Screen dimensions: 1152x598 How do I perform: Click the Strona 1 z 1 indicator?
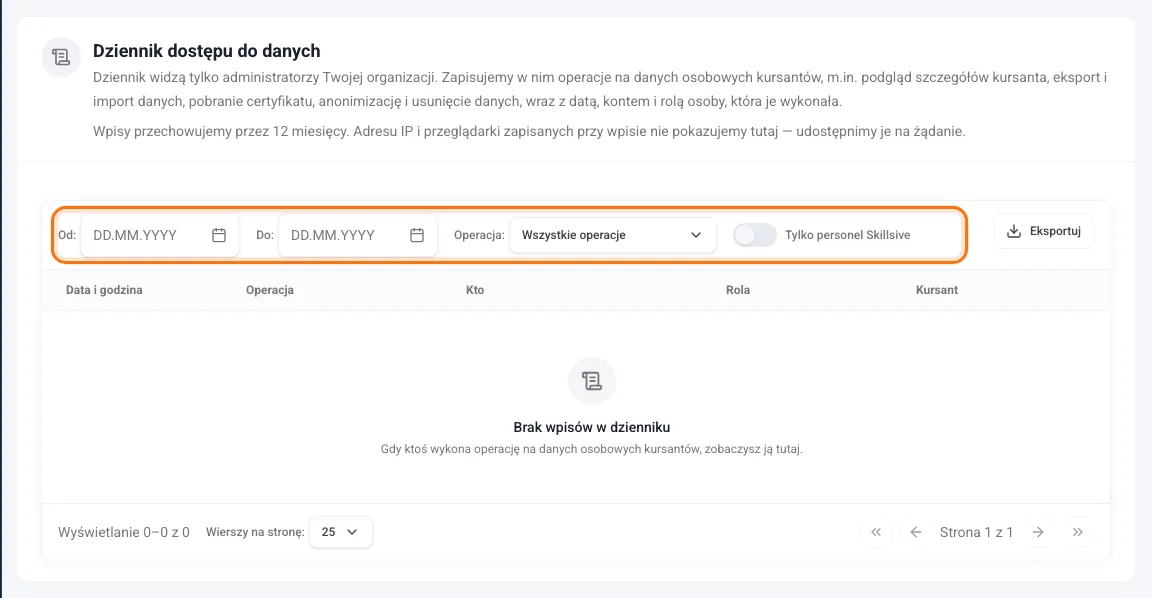click(976, 532)
